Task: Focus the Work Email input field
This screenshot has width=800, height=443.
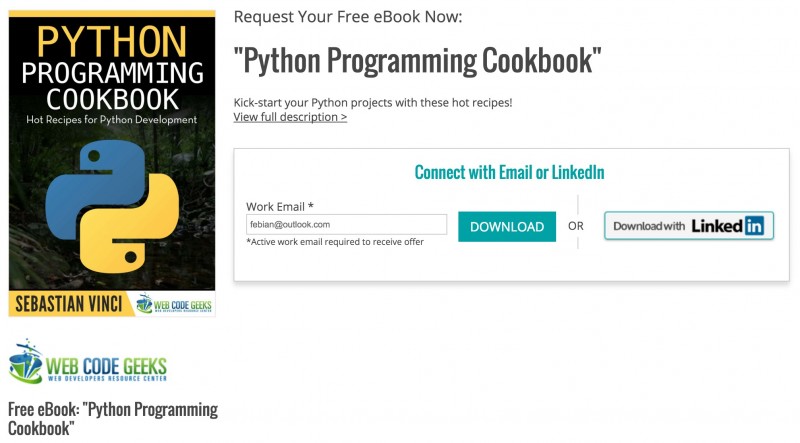Action: pos(346,225)
